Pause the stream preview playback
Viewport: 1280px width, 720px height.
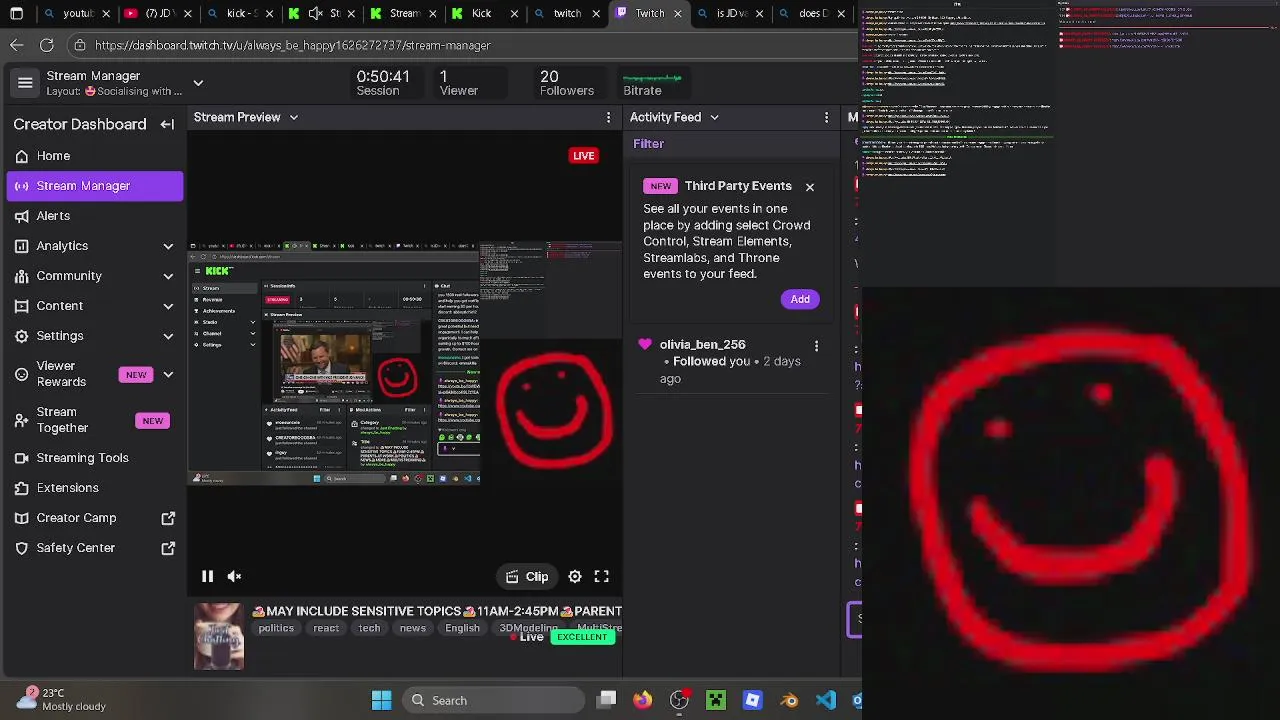click(207, 576)
